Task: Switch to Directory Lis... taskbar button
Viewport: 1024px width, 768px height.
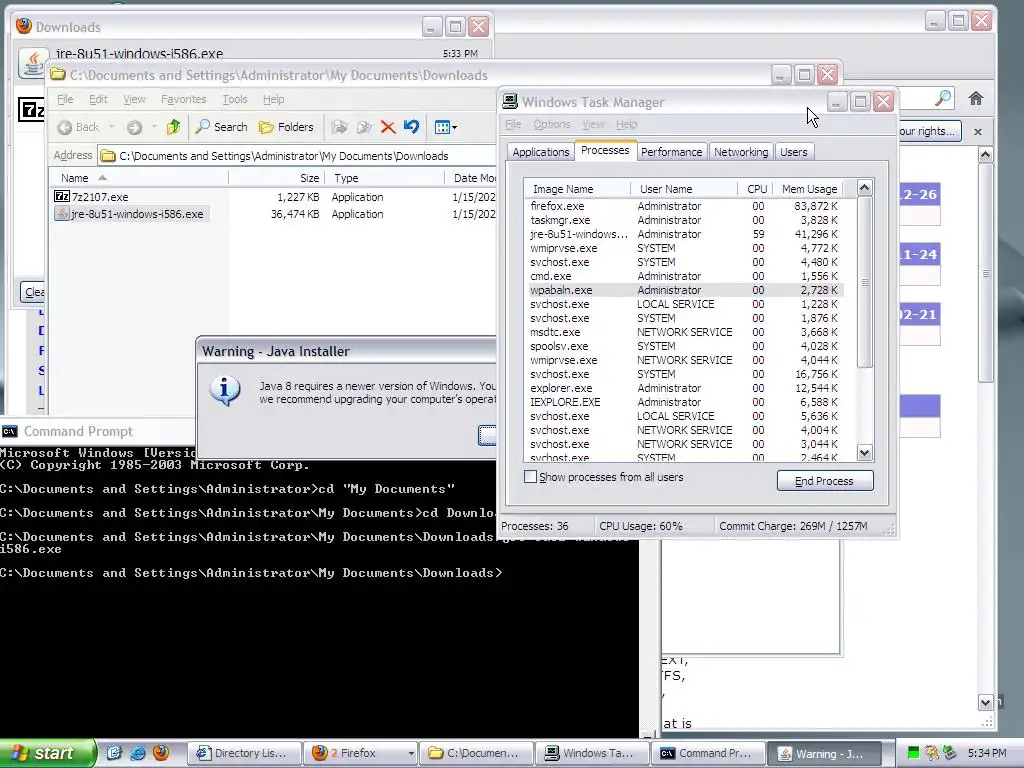Action: (245, 753)
